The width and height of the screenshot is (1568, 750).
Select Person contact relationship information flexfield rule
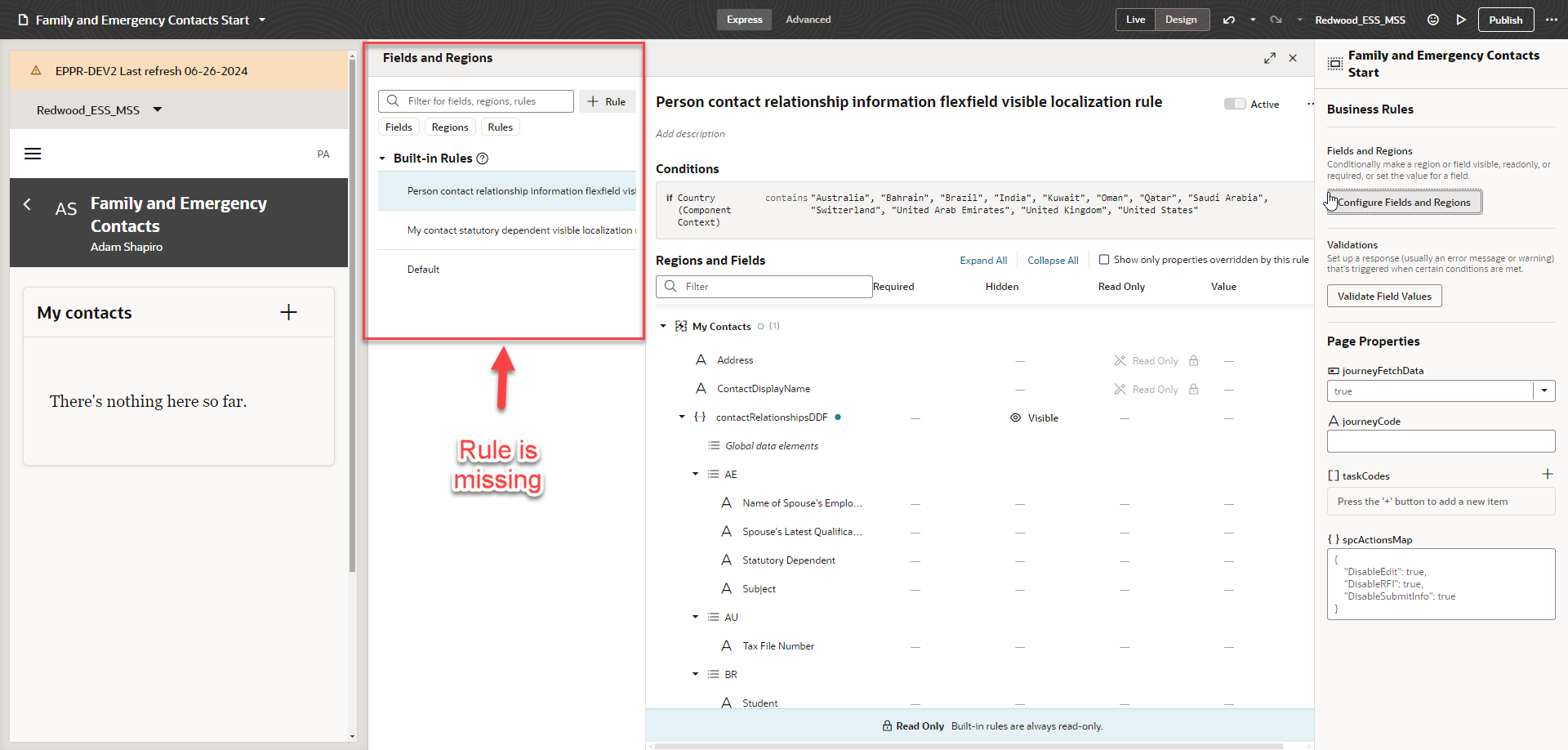tap(507, 191)
